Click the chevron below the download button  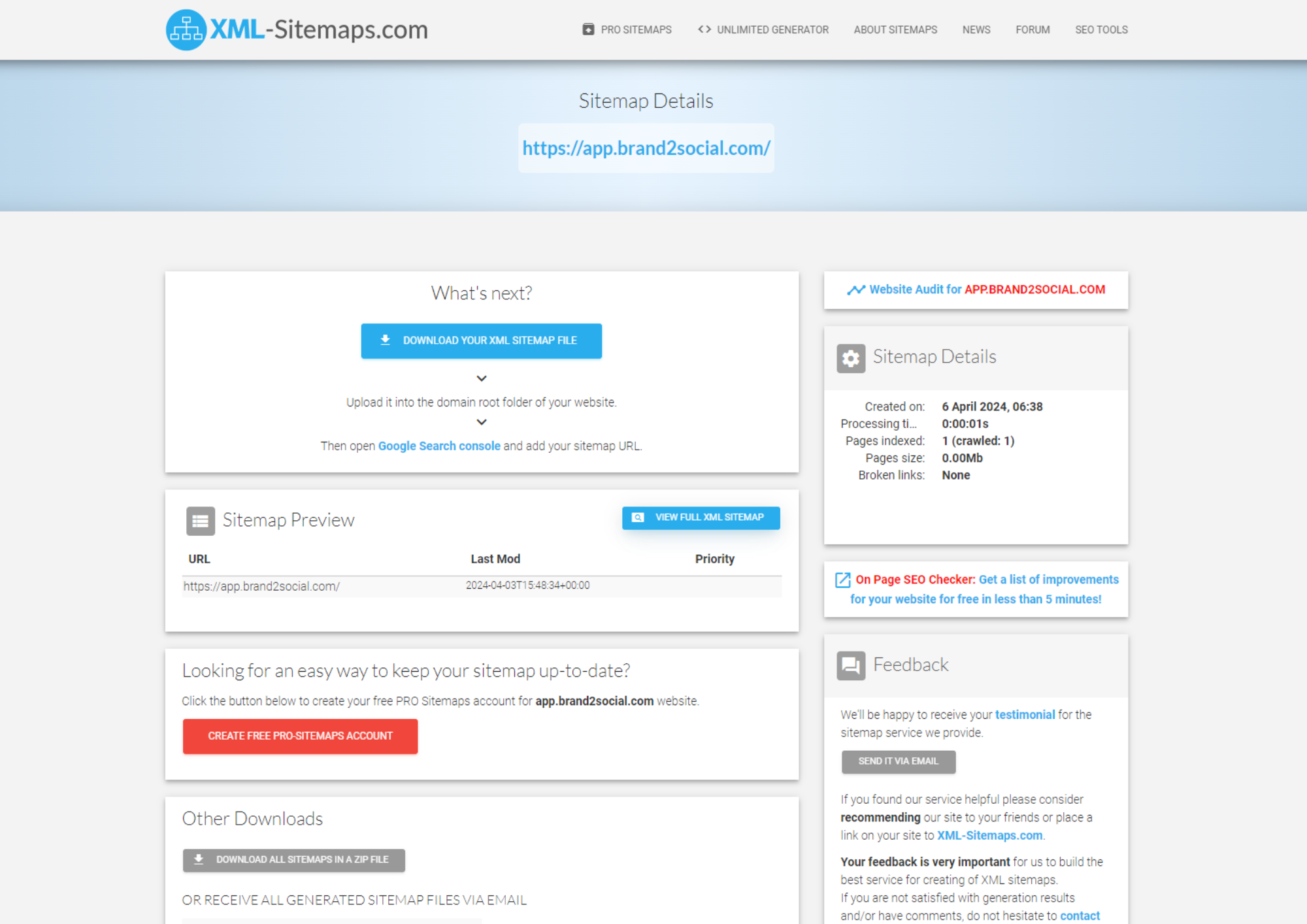(x=482, y=378)
